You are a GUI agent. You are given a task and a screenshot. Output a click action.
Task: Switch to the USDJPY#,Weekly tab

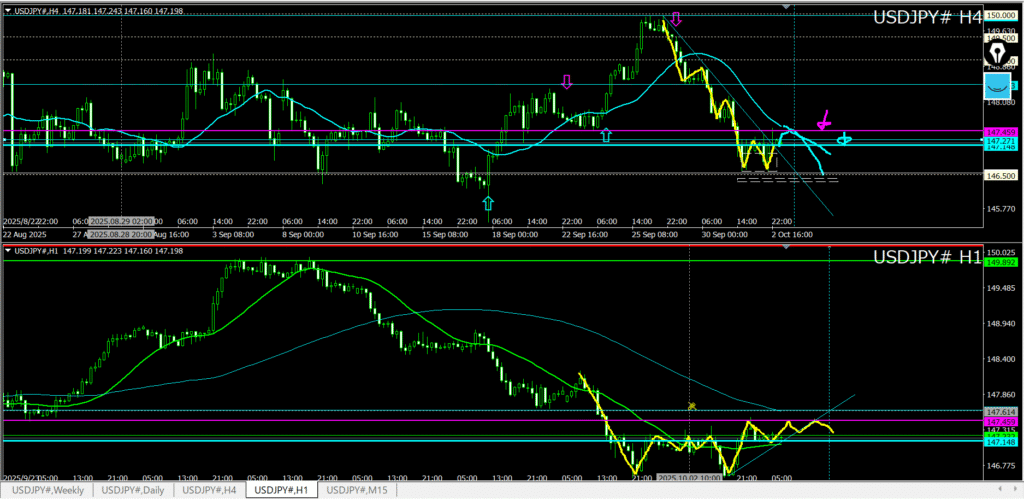[48, 490]
